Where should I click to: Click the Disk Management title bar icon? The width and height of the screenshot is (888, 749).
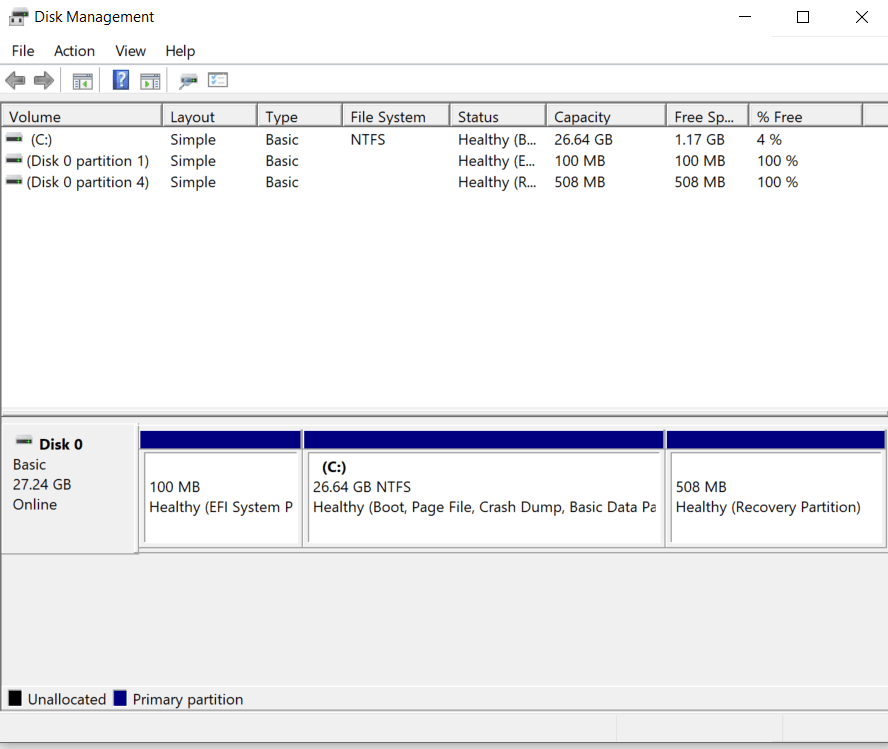click(x=18, y=17)
